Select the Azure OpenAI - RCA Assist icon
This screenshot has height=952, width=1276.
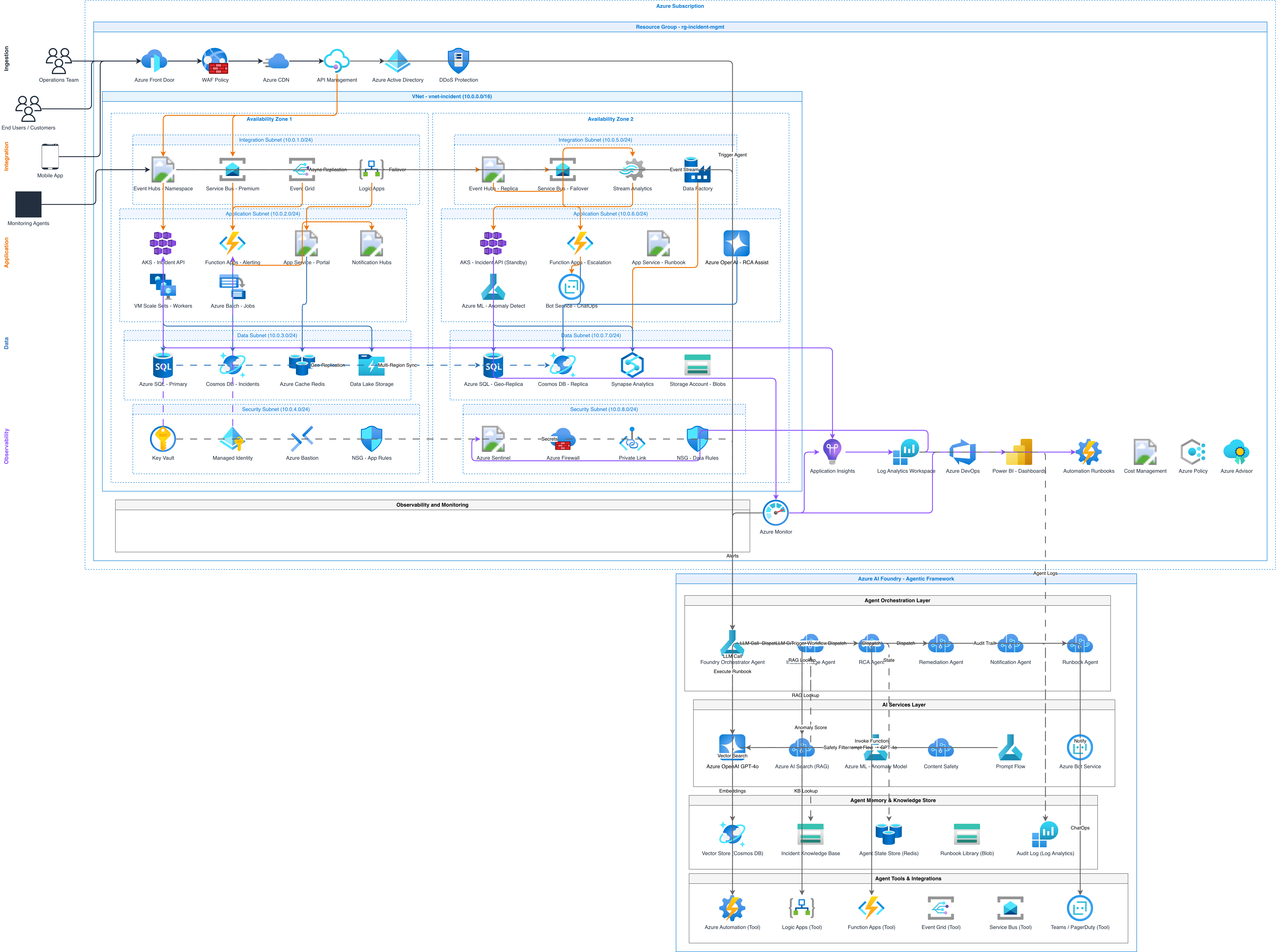click(x=737, y=243)
